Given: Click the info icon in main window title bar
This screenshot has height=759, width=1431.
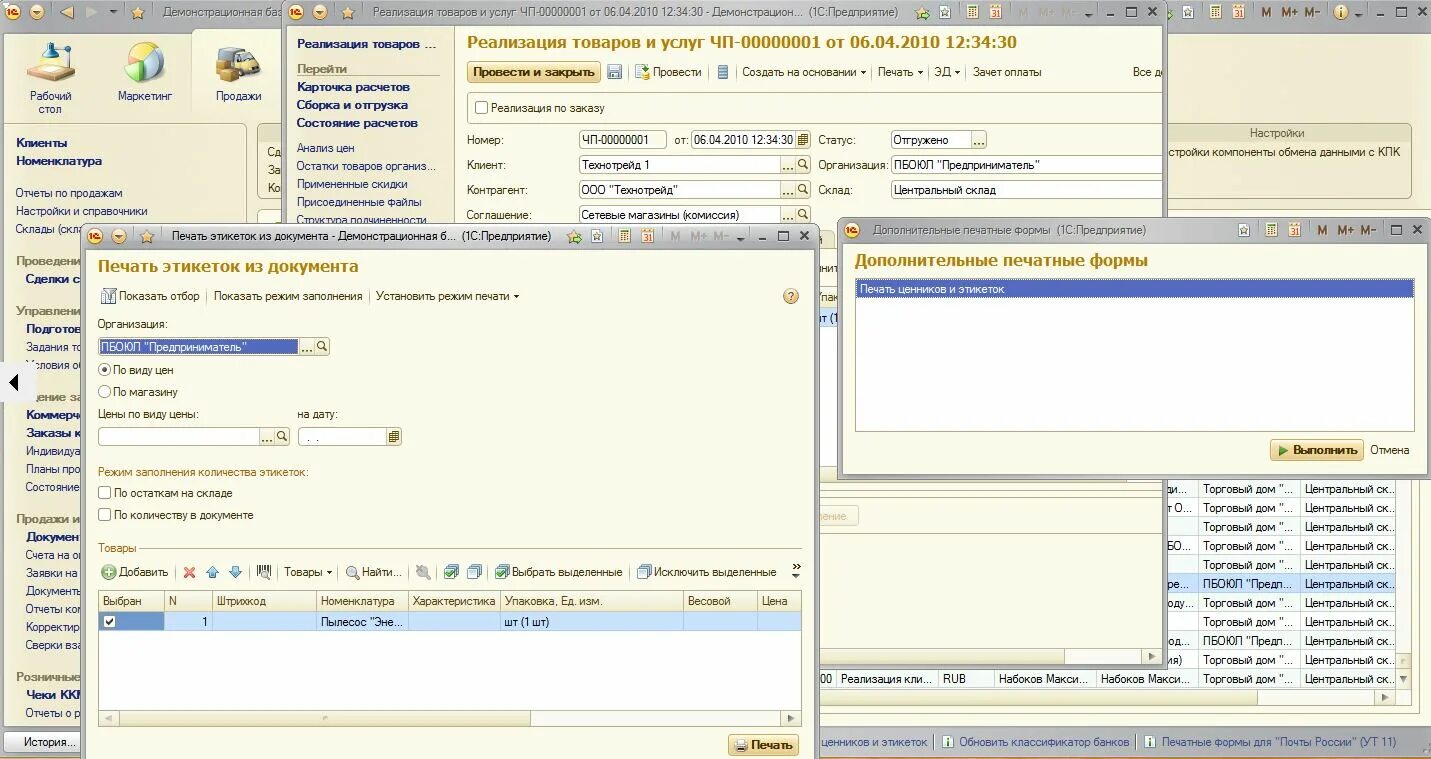Looking at the screenshot, I should coord(1341,12).
